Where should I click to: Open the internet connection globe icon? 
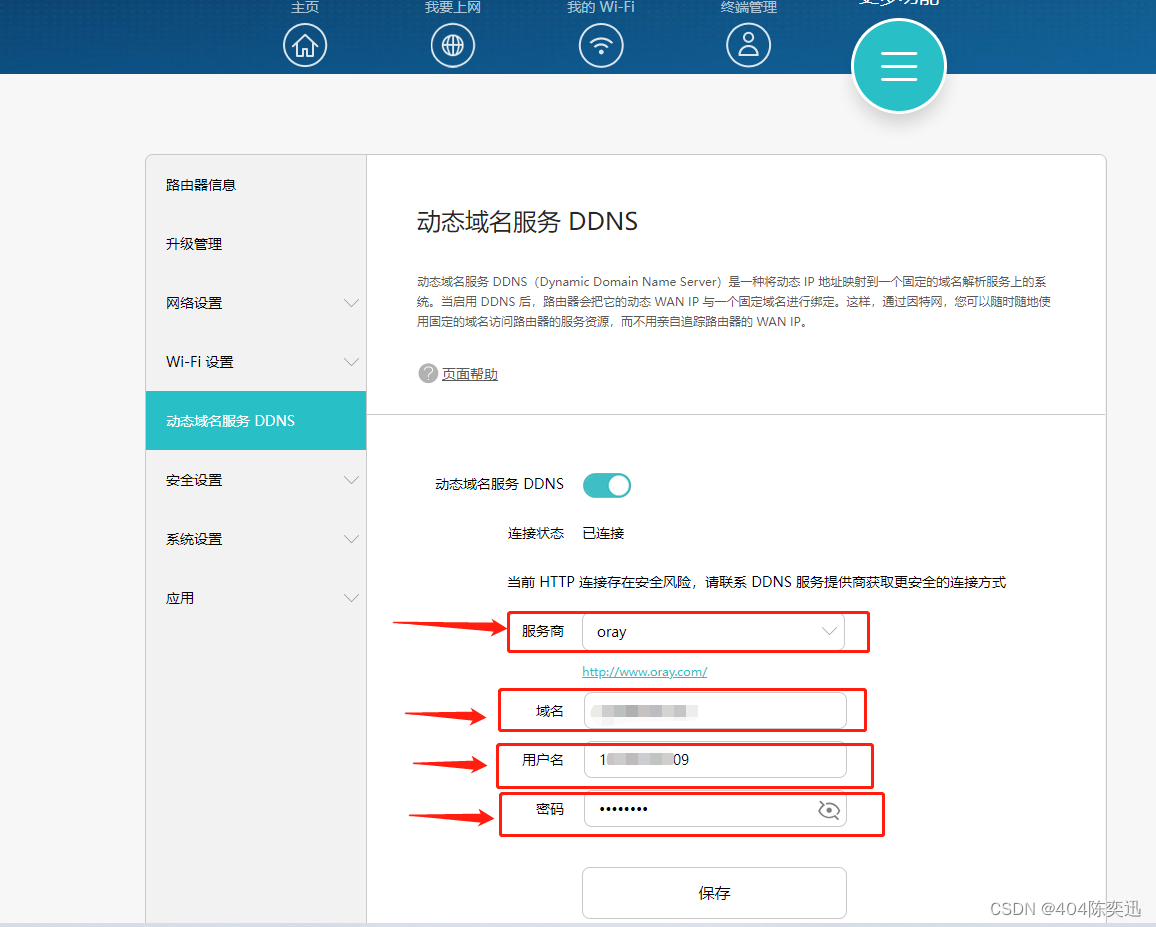point(453,45)
